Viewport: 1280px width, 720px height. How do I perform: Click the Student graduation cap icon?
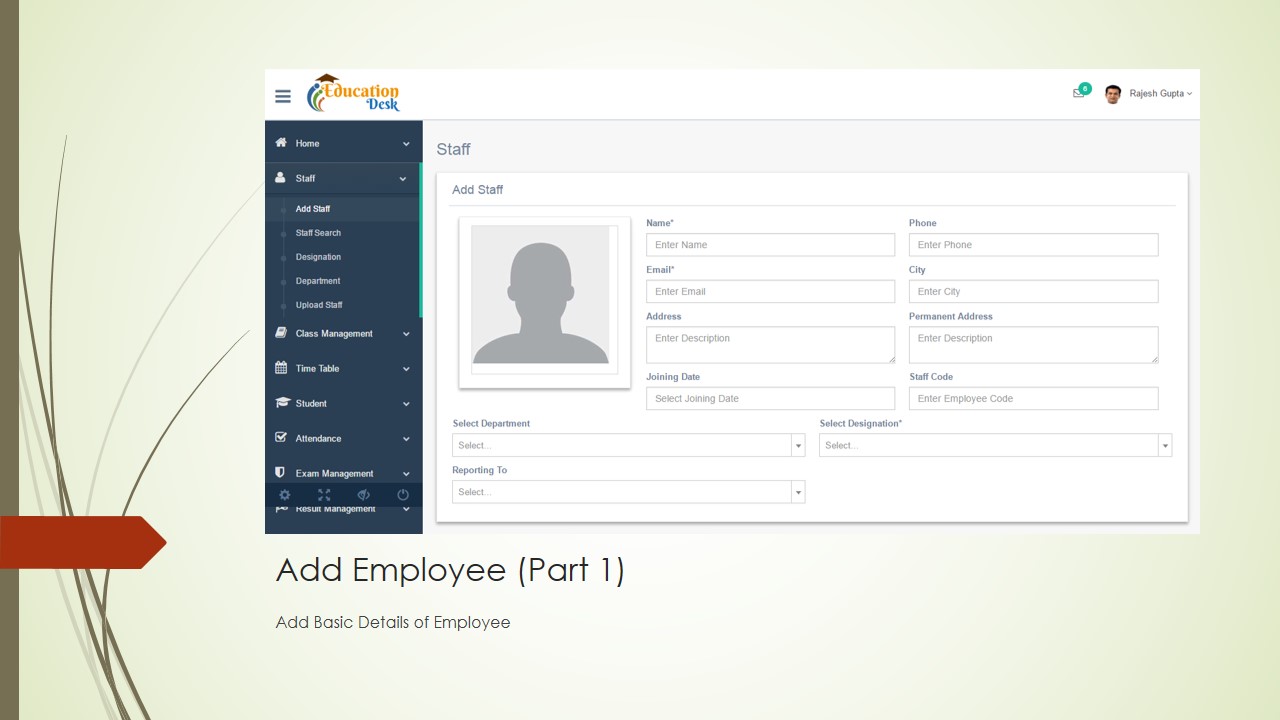click(x=281, y=403)
